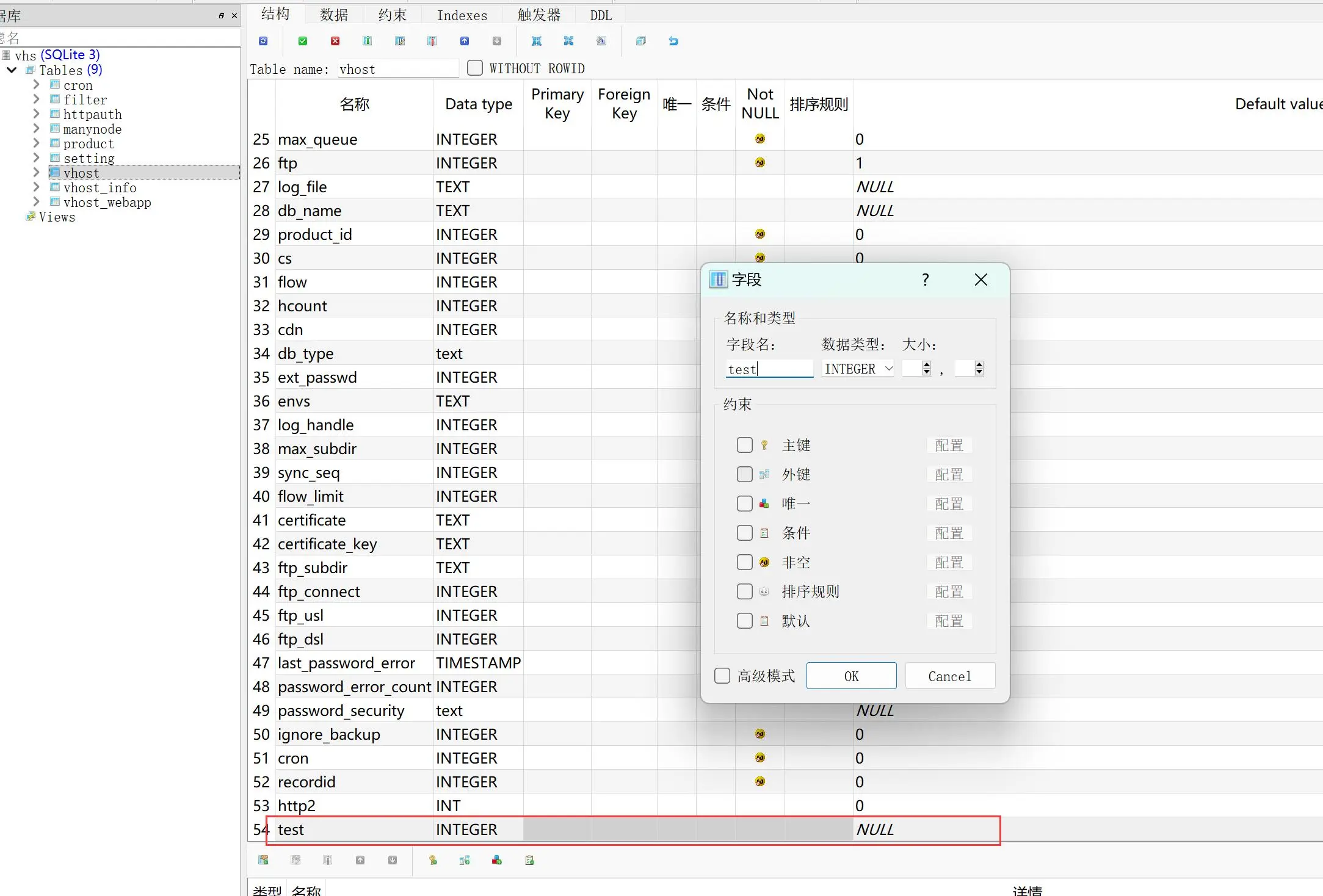The height and width of the screenshot is (896, 1323).
Task: Click the constraint move-up arrow icon
Action: click(360, 860)
